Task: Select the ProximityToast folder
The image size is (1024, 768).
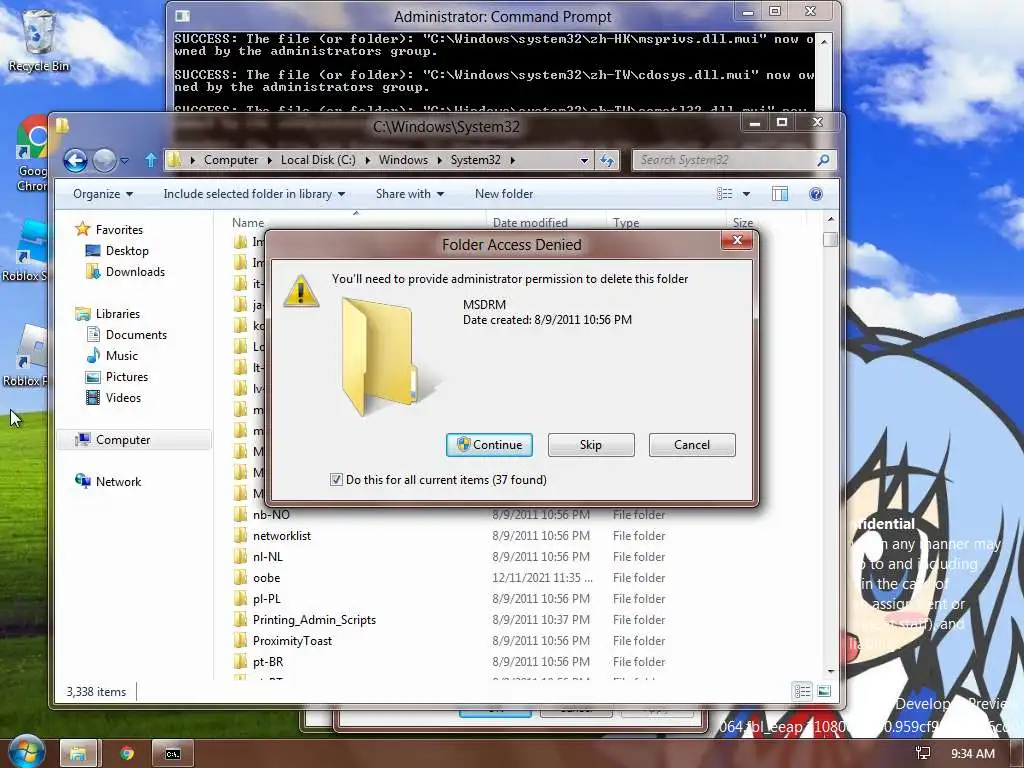Action: (x=291, y=641)
